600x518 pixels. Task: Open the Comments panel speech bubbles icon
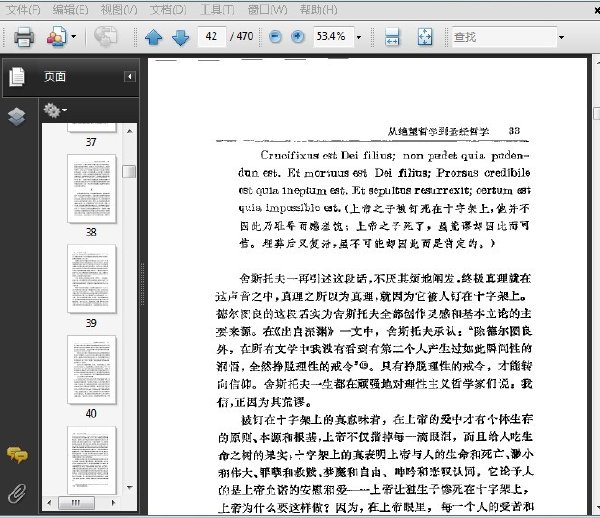tap(17, 455)
